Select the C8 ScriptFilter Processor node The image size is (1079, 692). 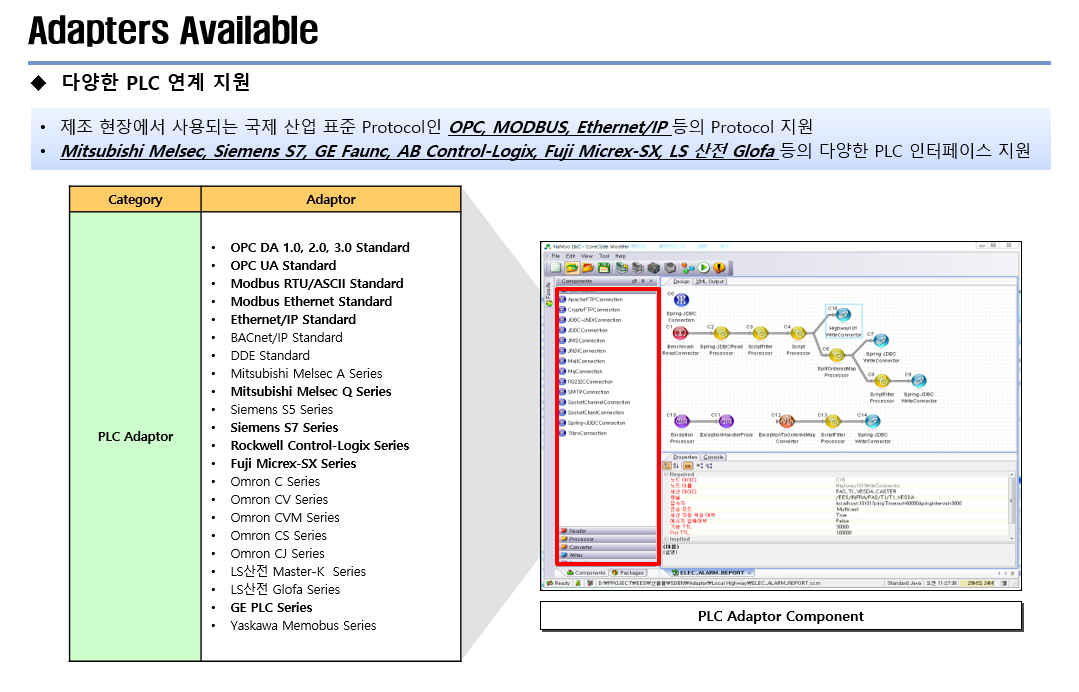tap(882, 380)
